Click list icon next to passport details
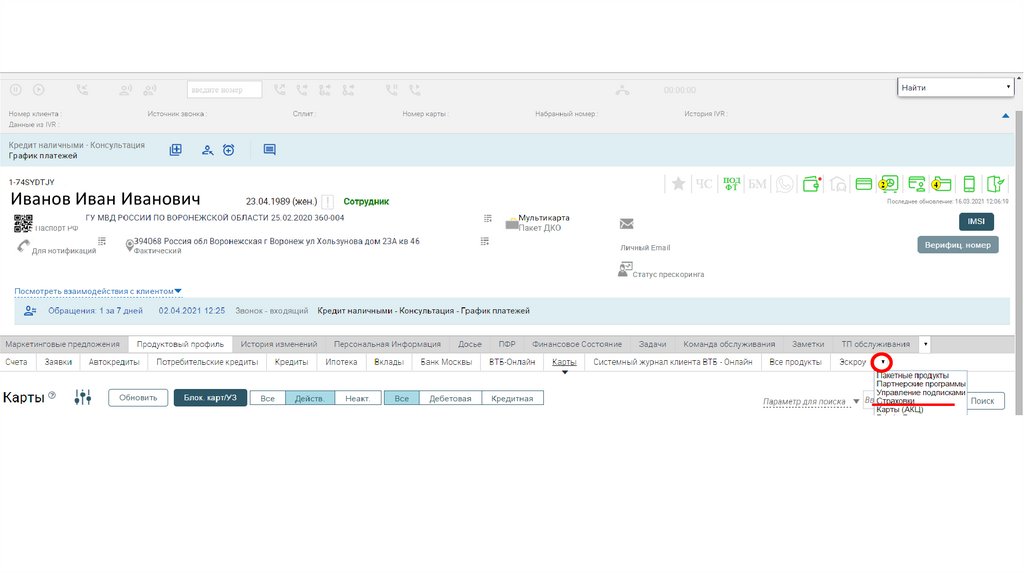 click(487, 218)
